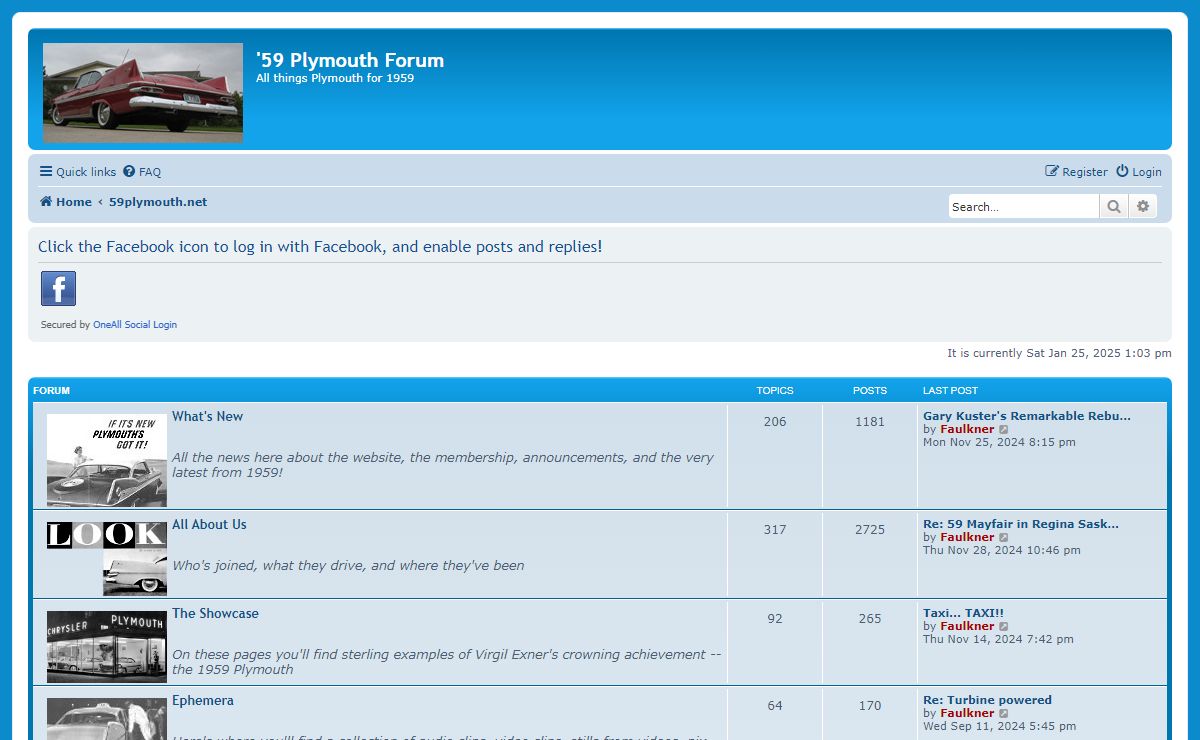Screen dimensions: 1200x740
Task: View latest post icon in The Showcase row
Action: [1004, 627]
